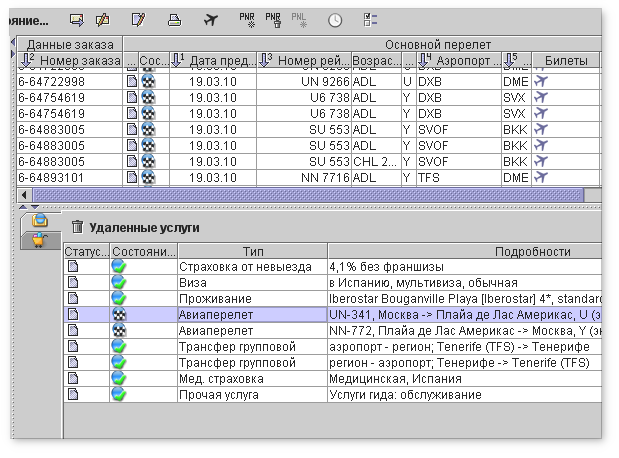Click document icon in 6-64722998 row
This screenshot has width=619, height=458.
click(x=132, y=81)
